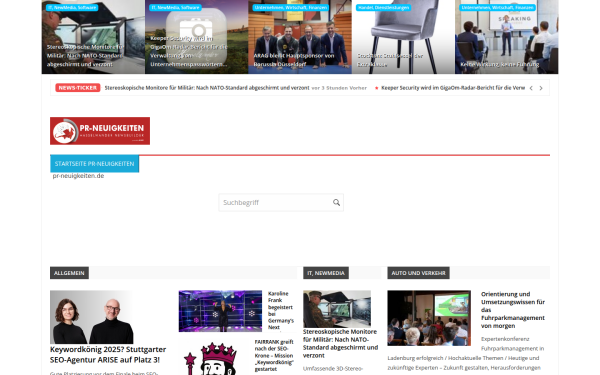Open ticker headline about Keeper Security

click(453, 88)
